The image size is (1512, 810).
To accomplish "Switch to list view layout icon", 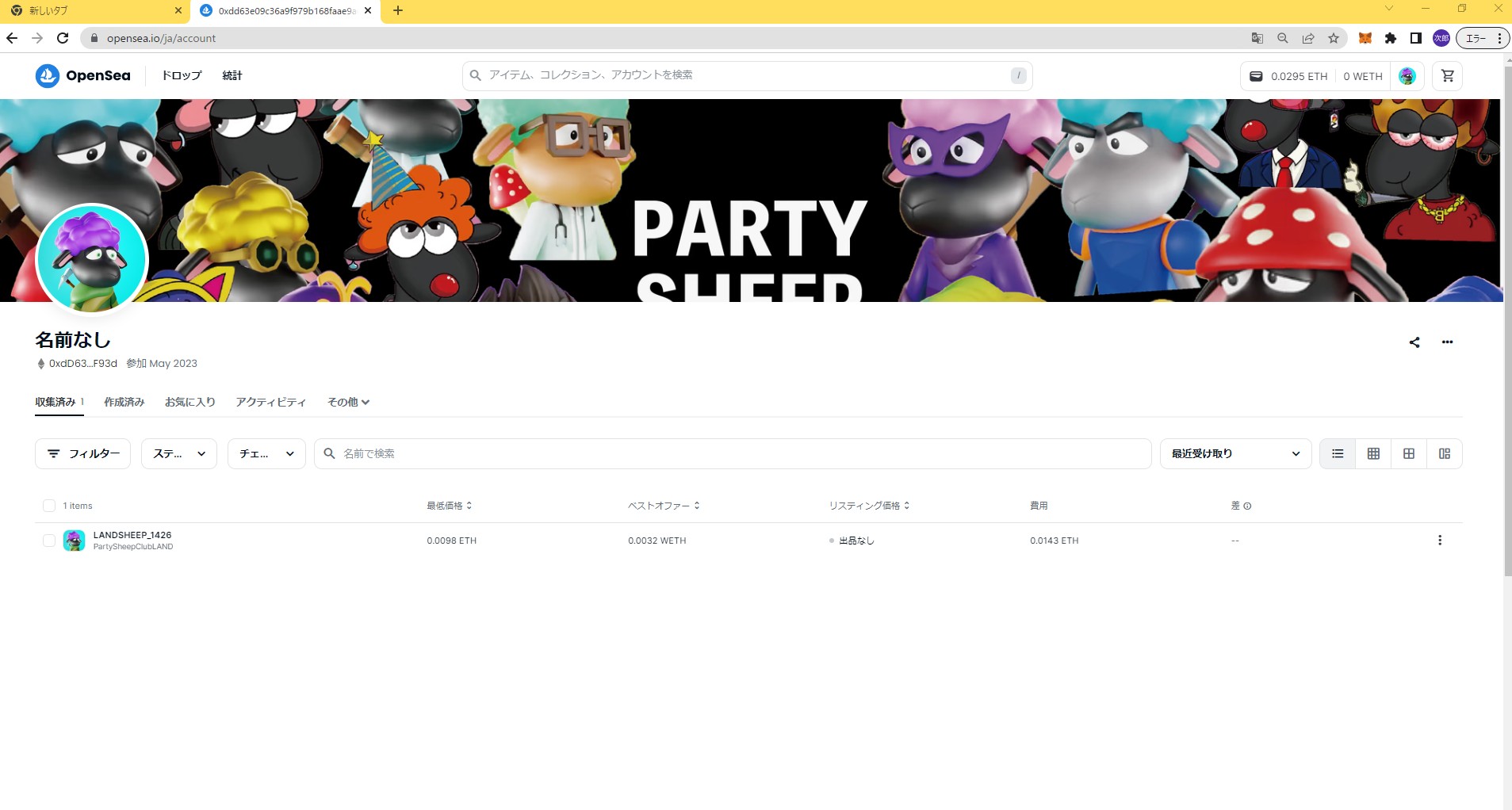I will [x=1338, y=453].
